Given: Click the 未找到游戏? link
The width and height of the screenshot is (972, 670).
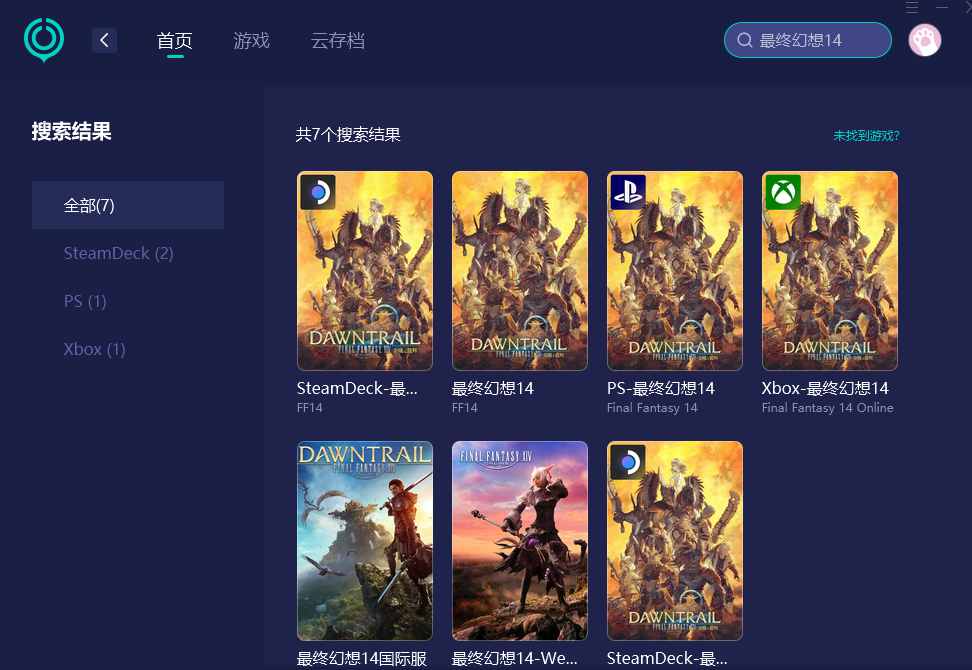Looking at the screenshot, I should [866, 136].
